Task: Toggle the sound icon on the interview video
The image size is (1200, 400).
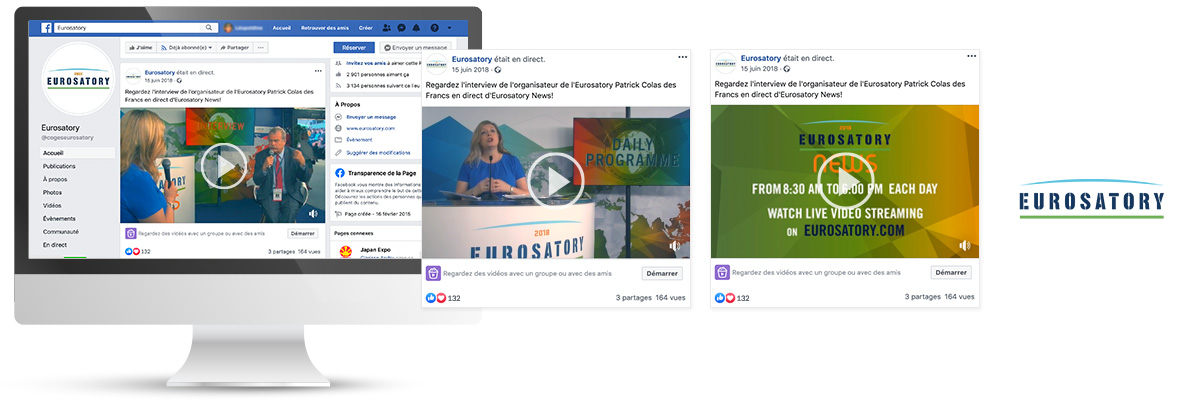Action: [313, 214]
